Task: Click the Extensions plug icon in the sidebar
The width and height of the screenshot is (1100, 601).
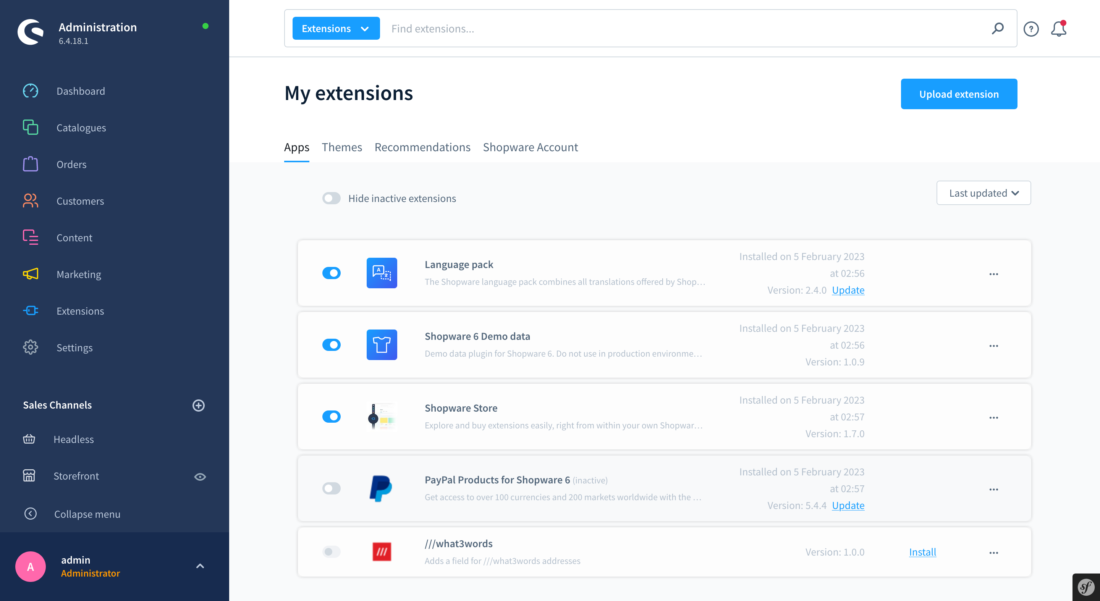Action: 30,311
